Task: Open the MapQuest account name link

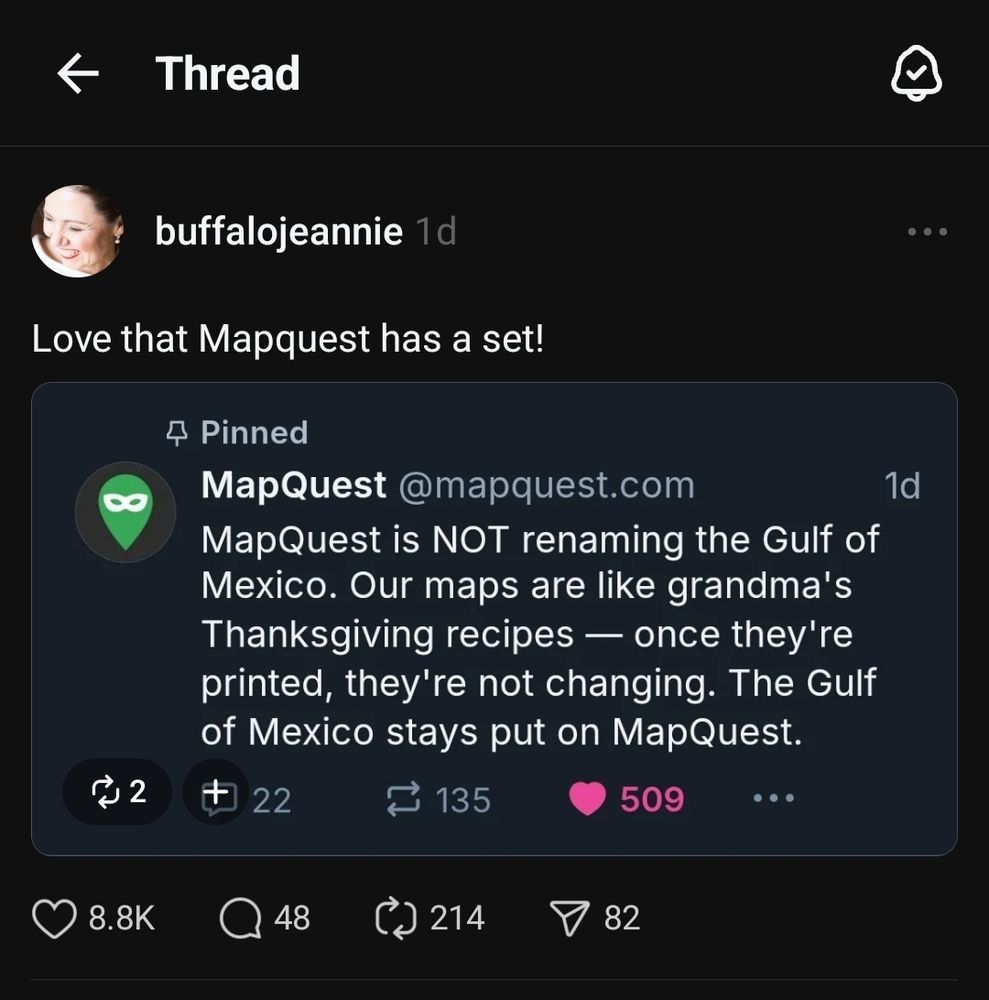Action: coord(293,485)
